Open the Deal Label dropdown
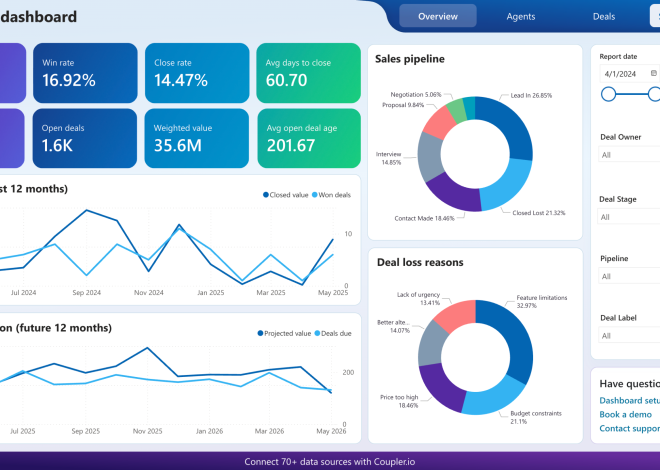 (x=629, y=336)
